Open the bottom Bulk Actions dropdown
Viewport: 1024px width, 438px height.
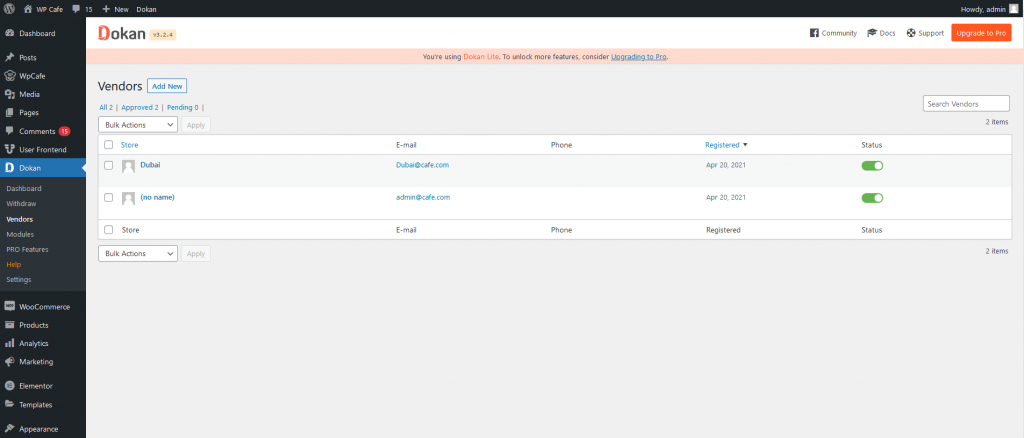138,253
